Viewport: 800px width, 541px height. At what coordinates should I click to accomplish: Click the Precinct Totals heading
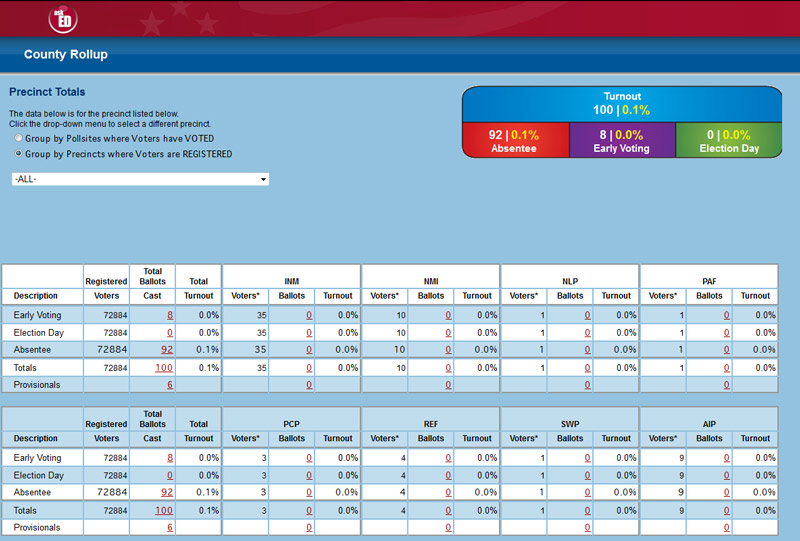point(47,92)
